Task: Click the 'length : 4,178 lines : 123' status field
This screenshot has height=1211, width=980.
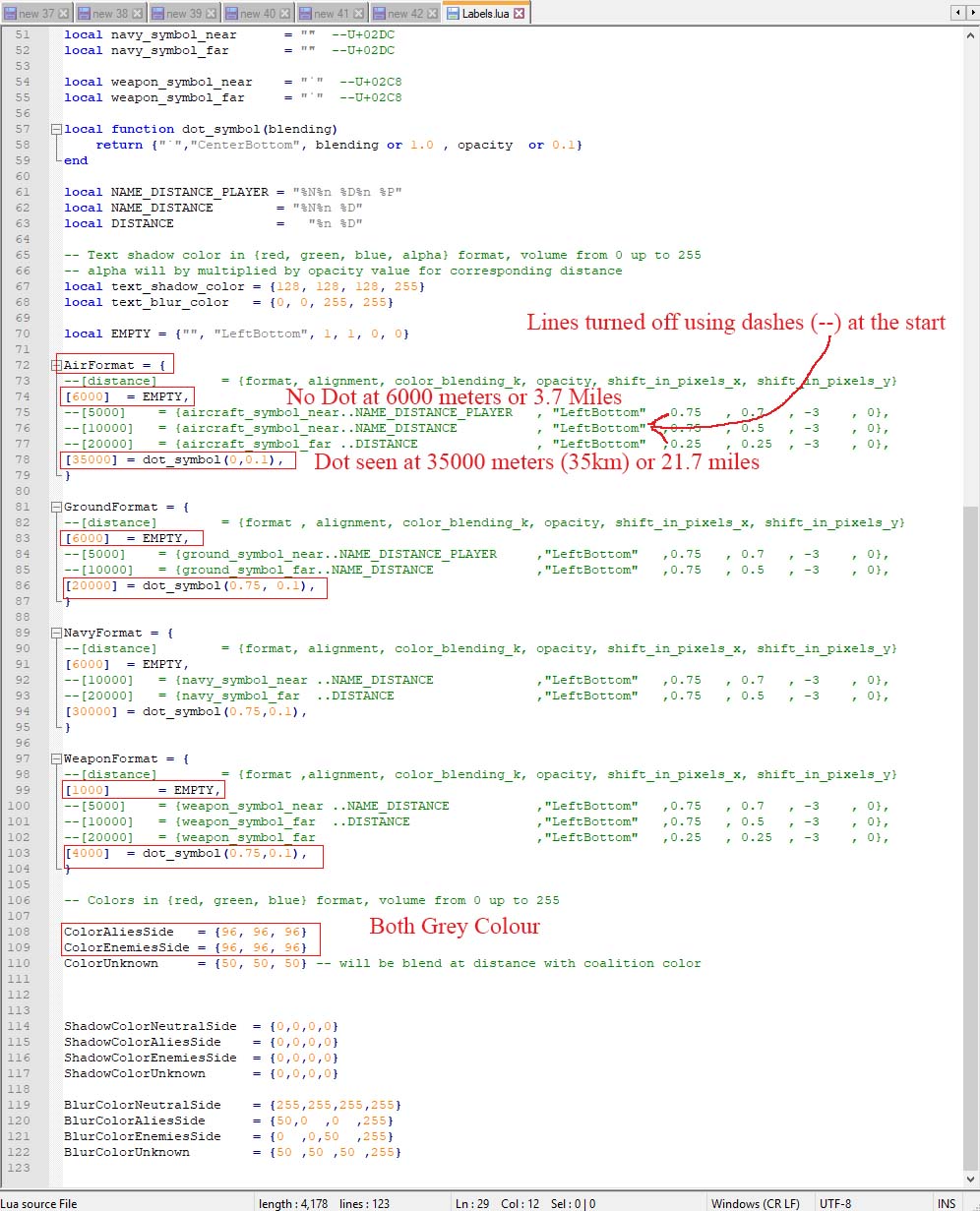Action: coord(352,1202)
